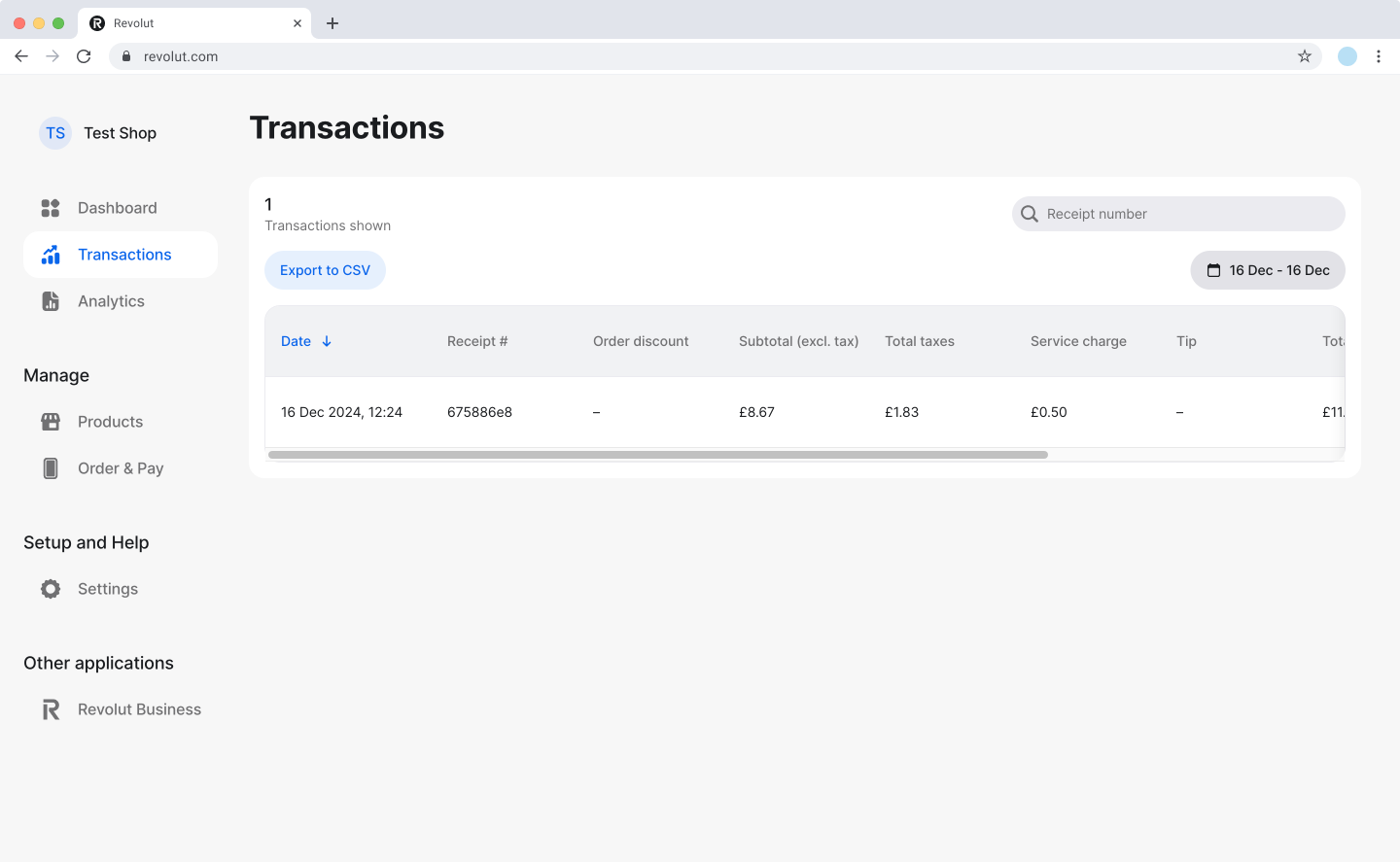Select the Revolut browser tab
Viewport: 1400px width, 862px height.
194,23
